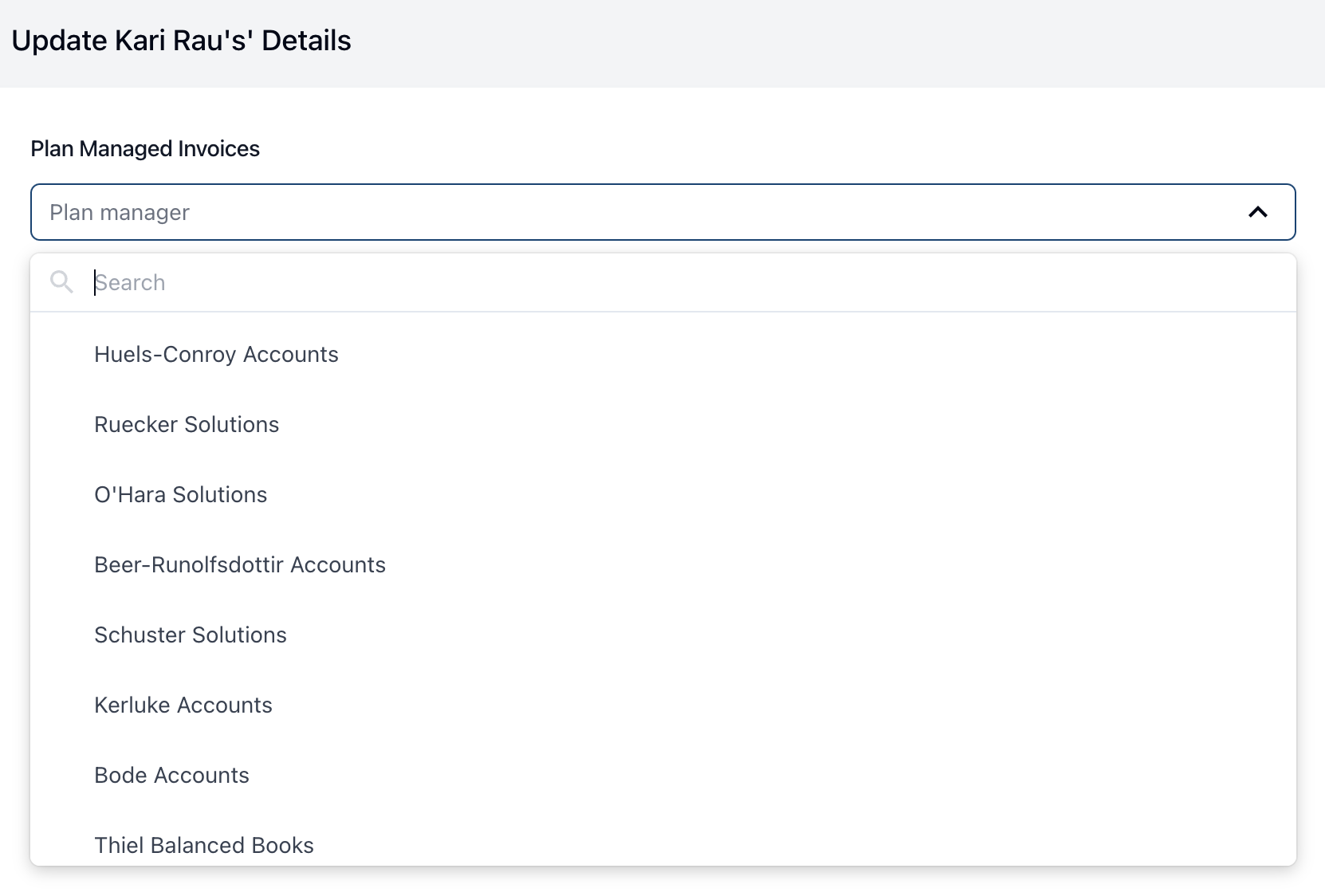Choose Kerluke Accounts option

663,705
